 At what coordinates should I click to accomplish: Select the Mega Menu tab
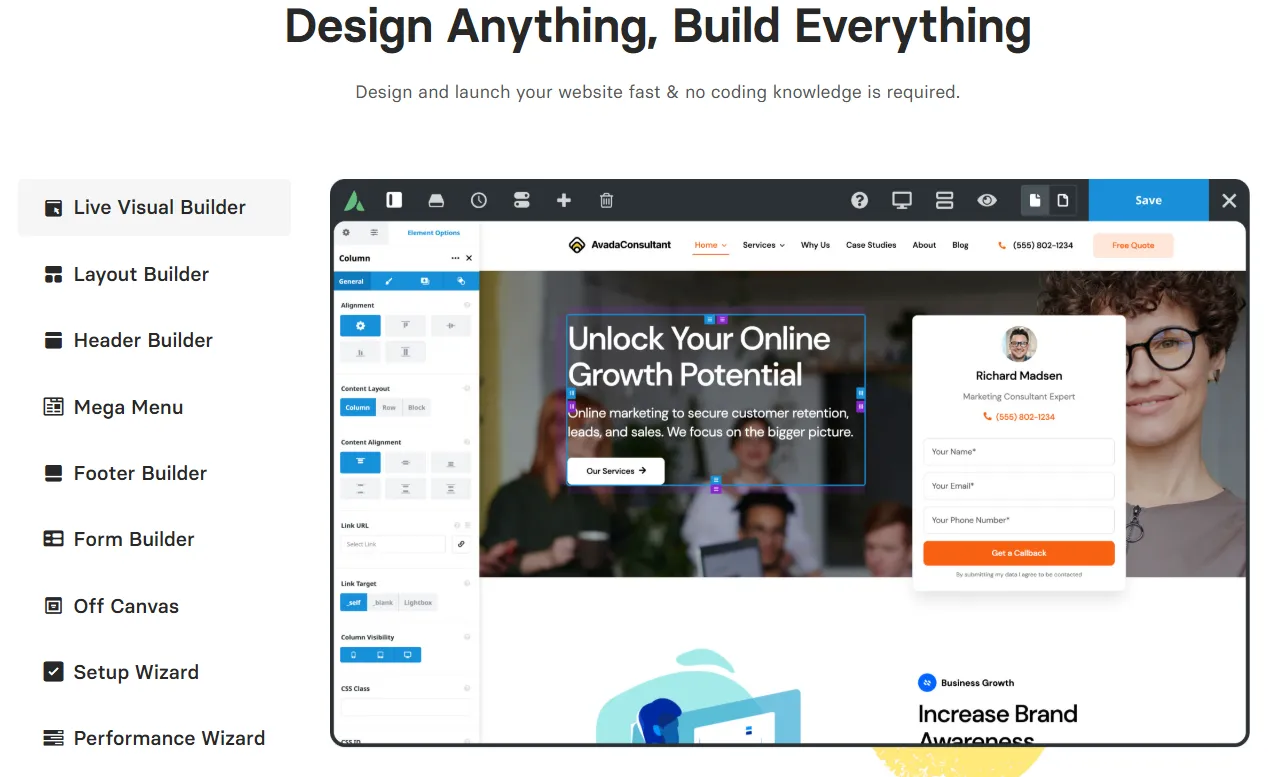128,407
